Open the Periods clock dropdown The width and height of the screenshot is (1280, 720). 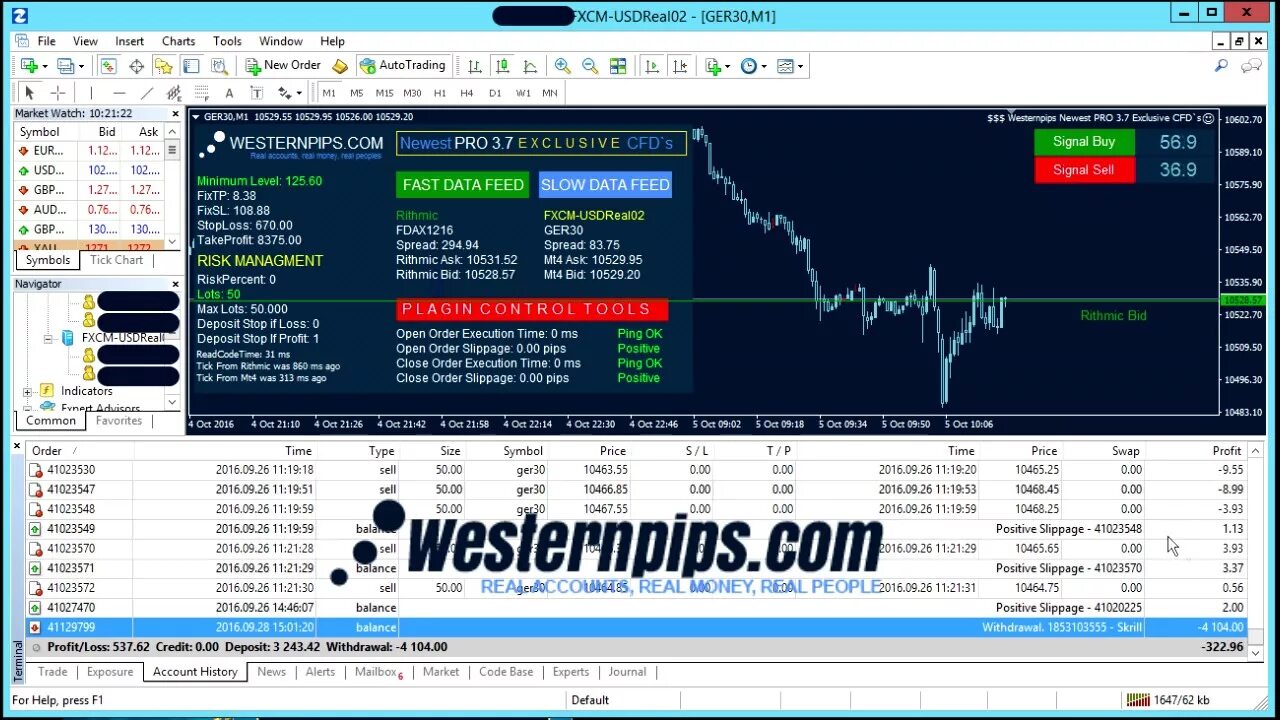pos(753,66)
